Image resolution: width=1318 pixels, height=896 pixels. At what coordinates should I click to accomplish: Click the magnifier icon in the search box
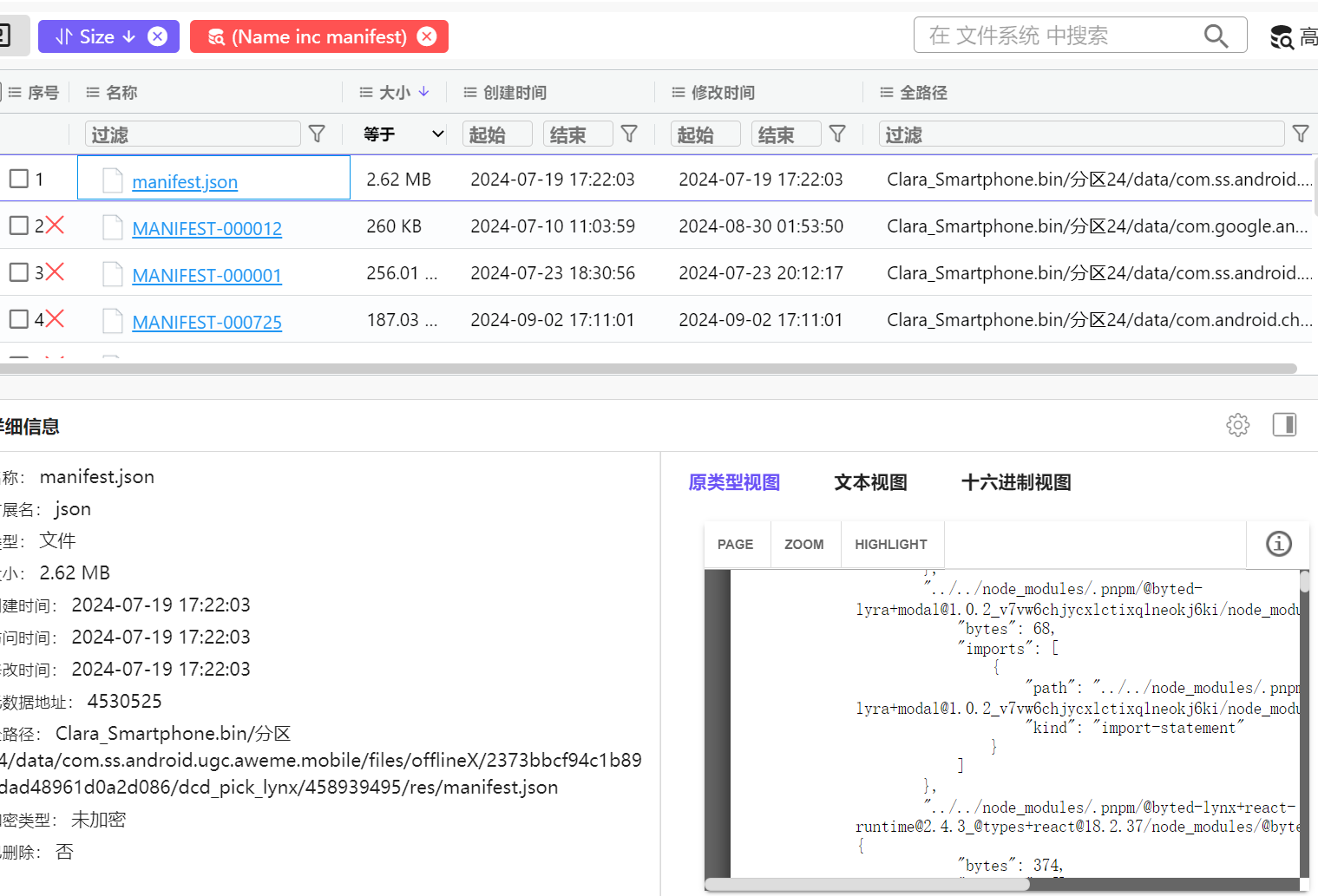click(1216, 36)
